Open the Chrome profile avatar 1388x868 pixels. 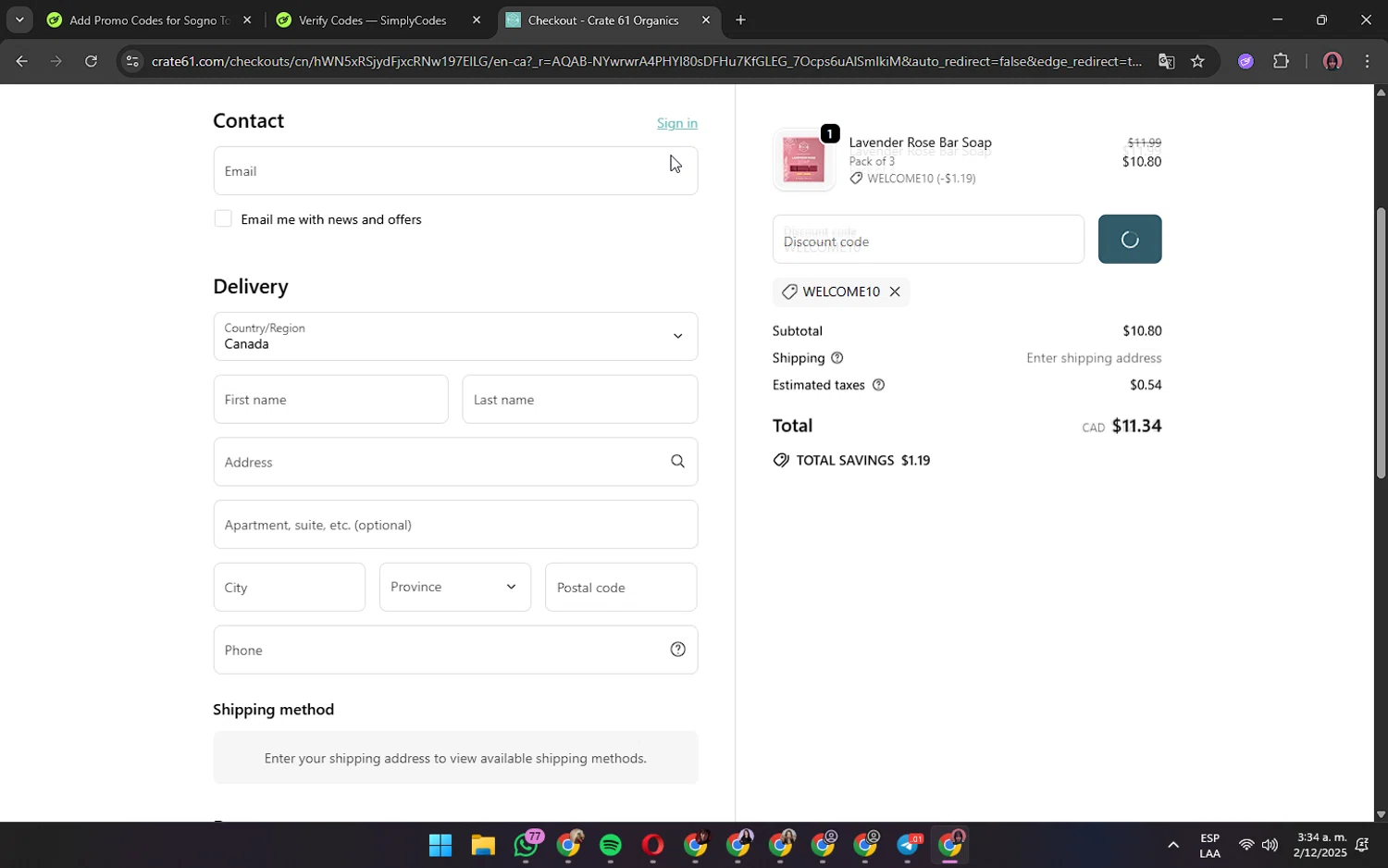pyautogui.click(x=1332, y=61)
